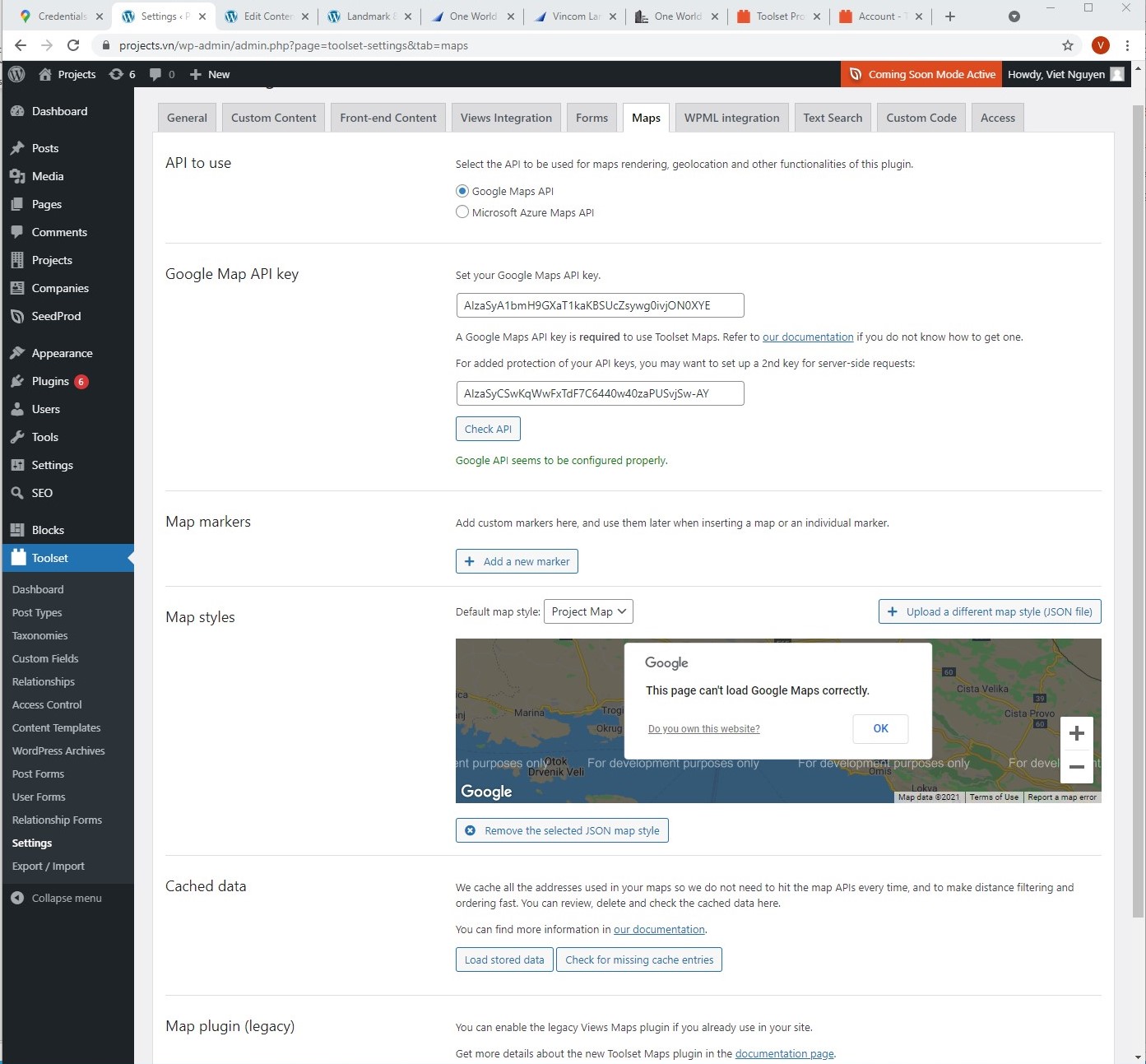This screenshot has height=1064, width=1146.
Task: Reload the page with the refresh icon
Action: click(x=73, y=45)
